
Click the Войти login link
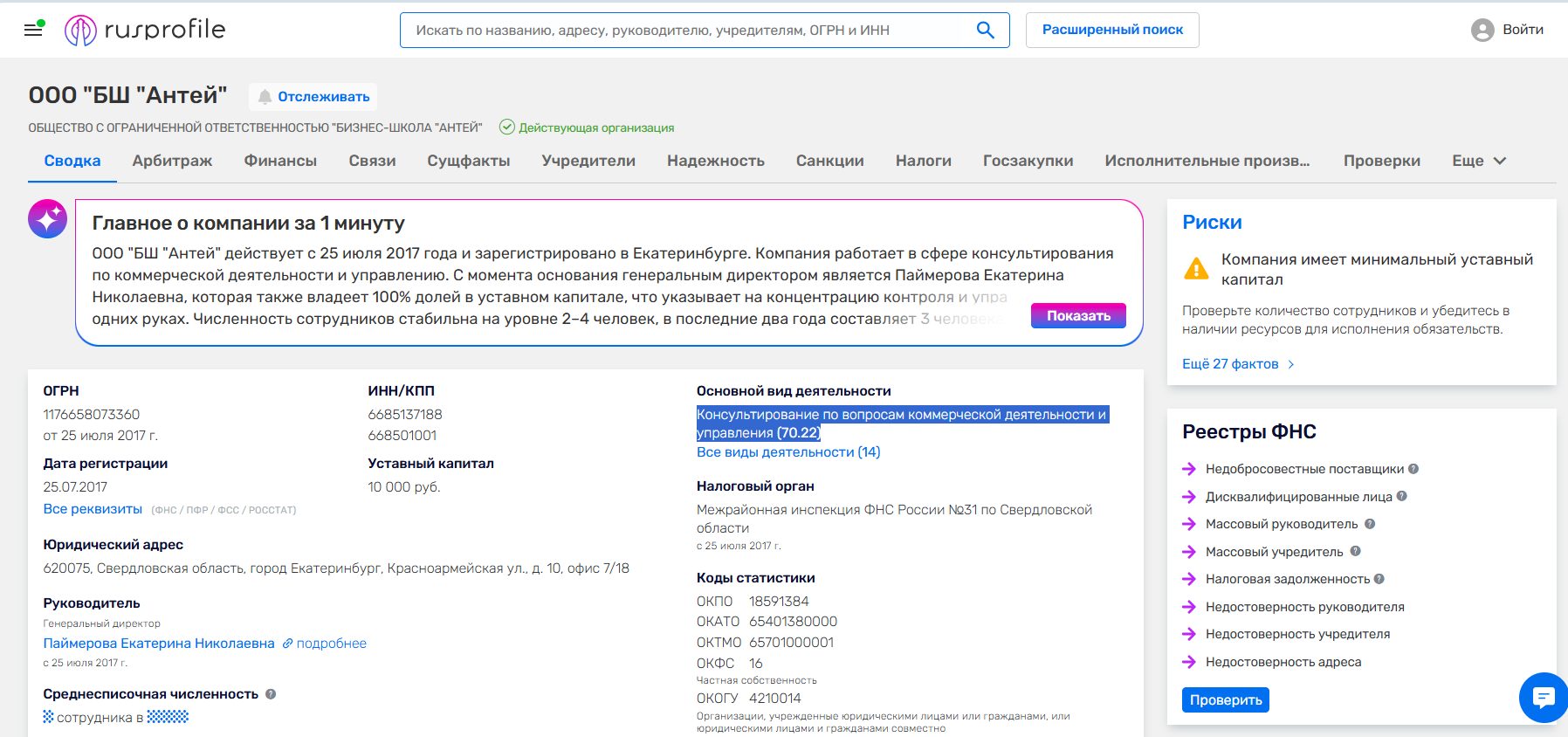(1523, 30)
